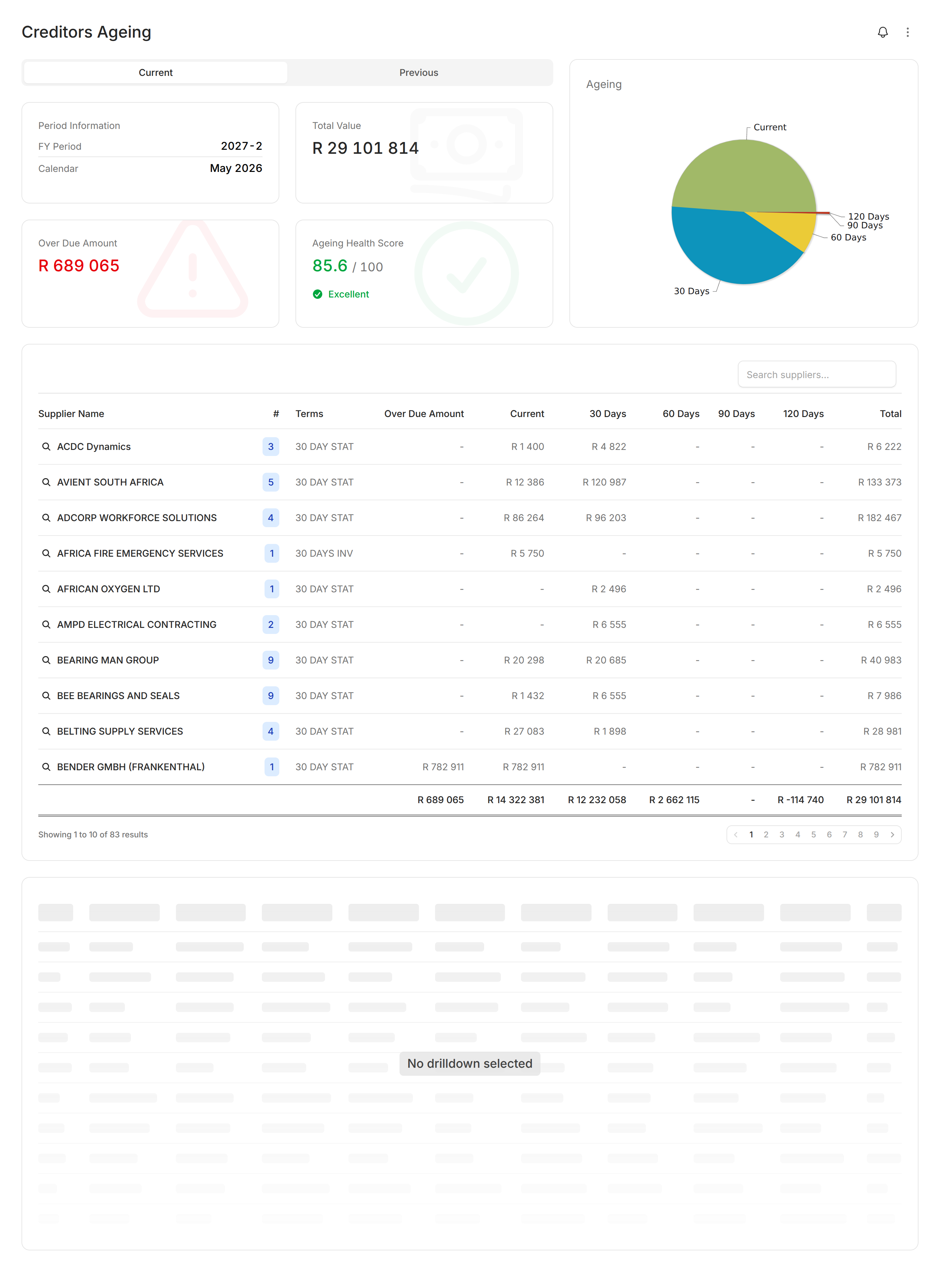Go to page 9 of results
Viewport: 940px width, 1288px height.
(x=876, y=834)
